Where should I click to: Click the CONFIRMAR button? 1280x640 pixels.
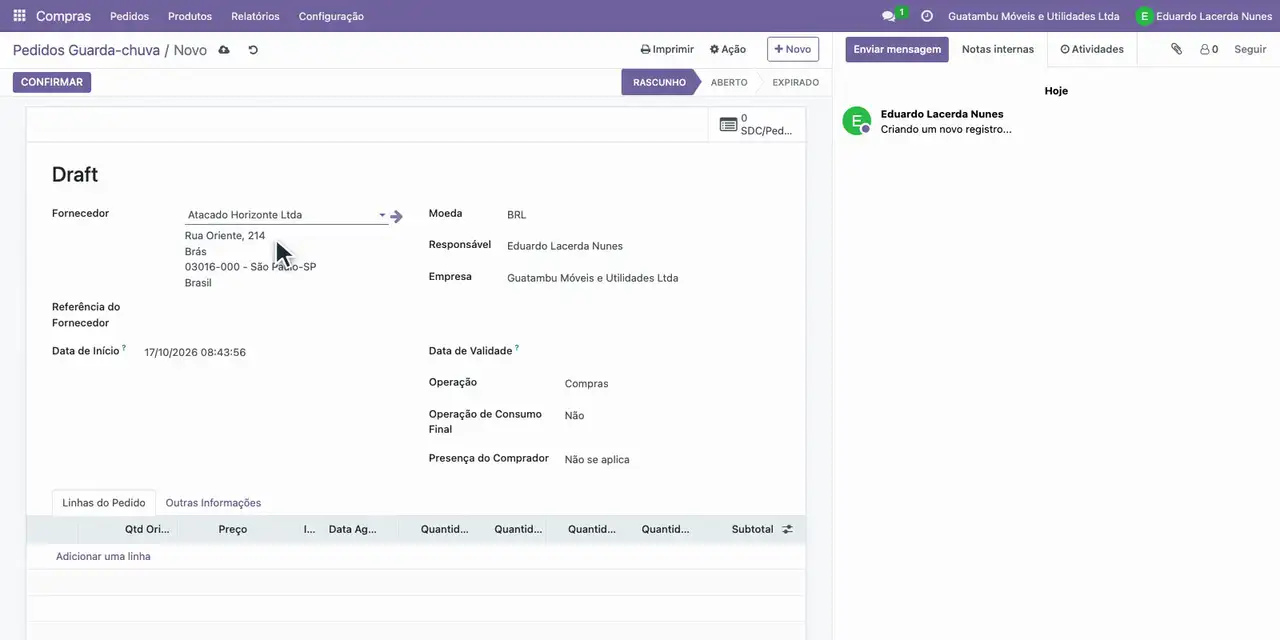coord(52,82)
